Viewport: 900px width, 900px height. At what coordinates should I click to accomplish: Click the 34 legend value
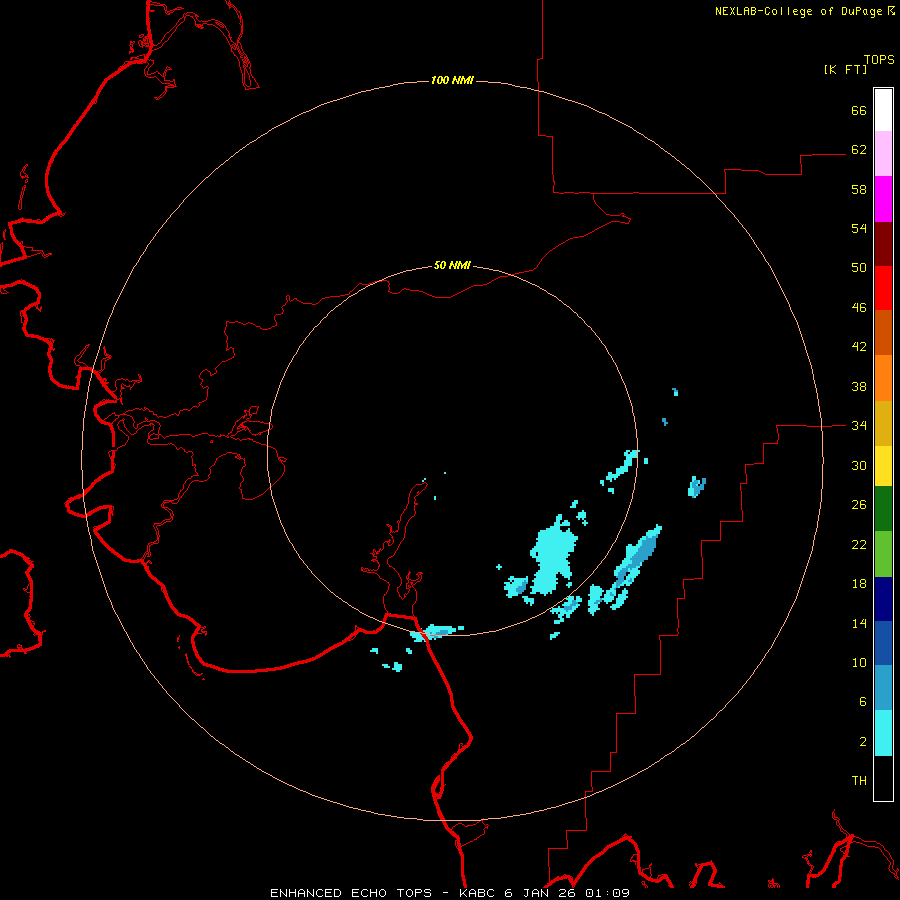click(x=859, y=426)
